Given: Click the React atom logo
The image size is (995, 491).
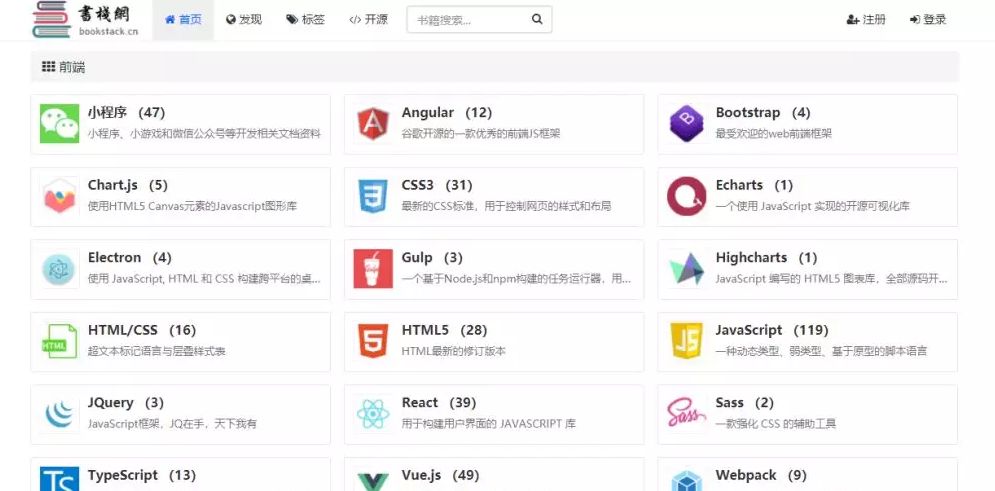Looking at the screenshot, I should click(x=373, y=414).
